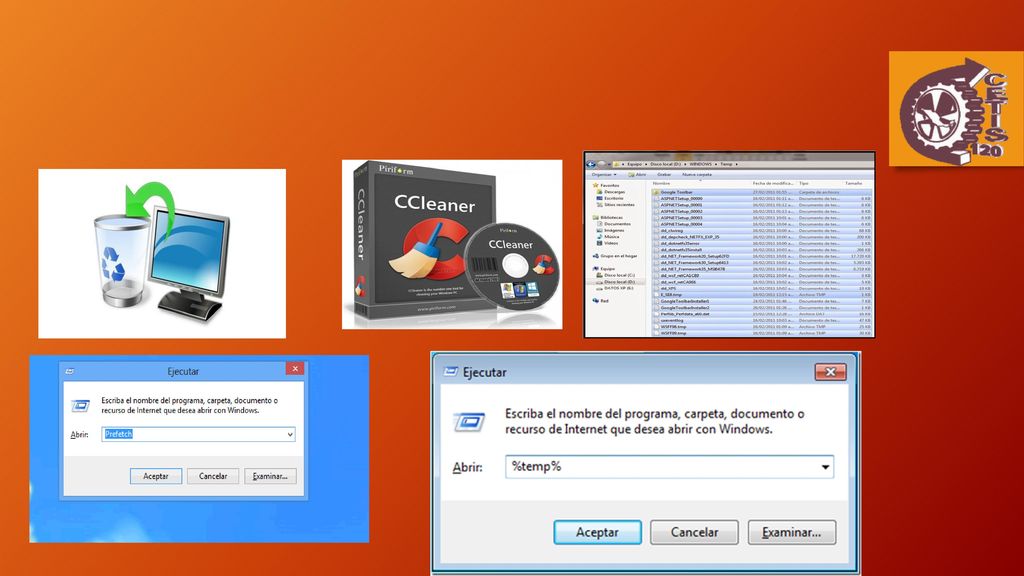Sort by the Tipo column header
The image size is (1024, 576).
[x=803, y=184]
